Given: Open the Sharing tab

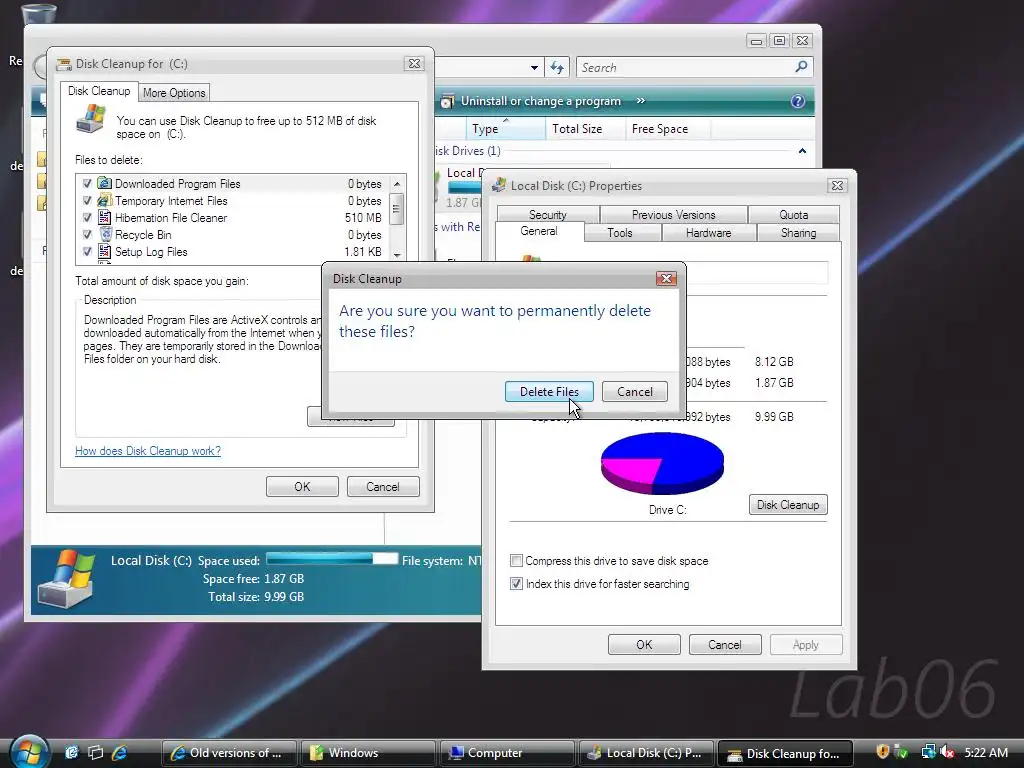Looking at the screenshot, I should [798, 232].
